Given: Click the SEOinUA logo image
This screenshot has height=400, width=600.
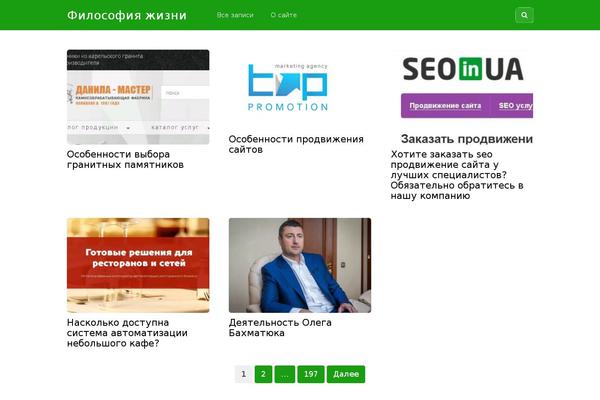Looking at the screenshot, I should click(463, 69).
